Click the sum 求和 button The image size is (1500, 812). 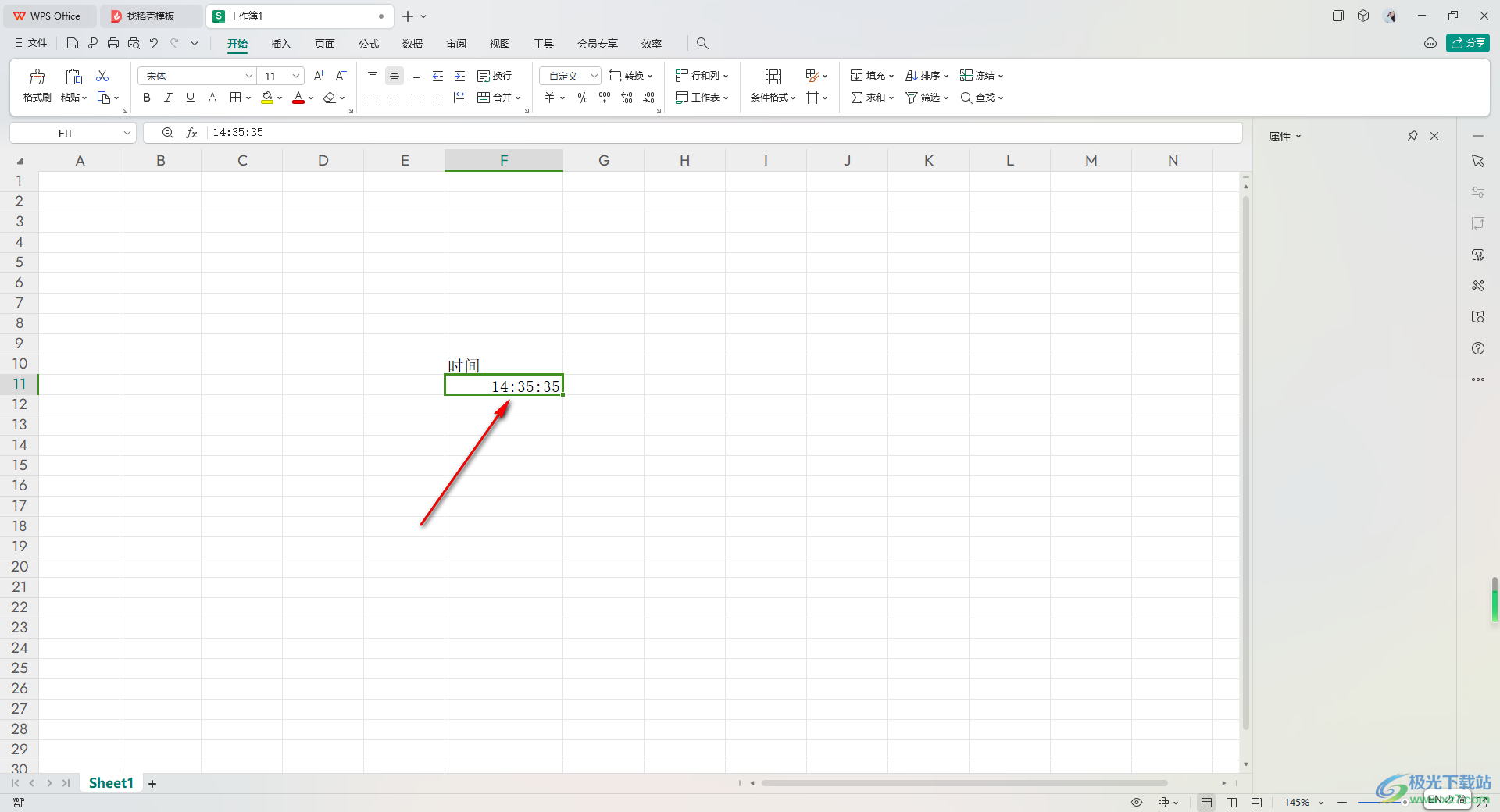[872, 98]
